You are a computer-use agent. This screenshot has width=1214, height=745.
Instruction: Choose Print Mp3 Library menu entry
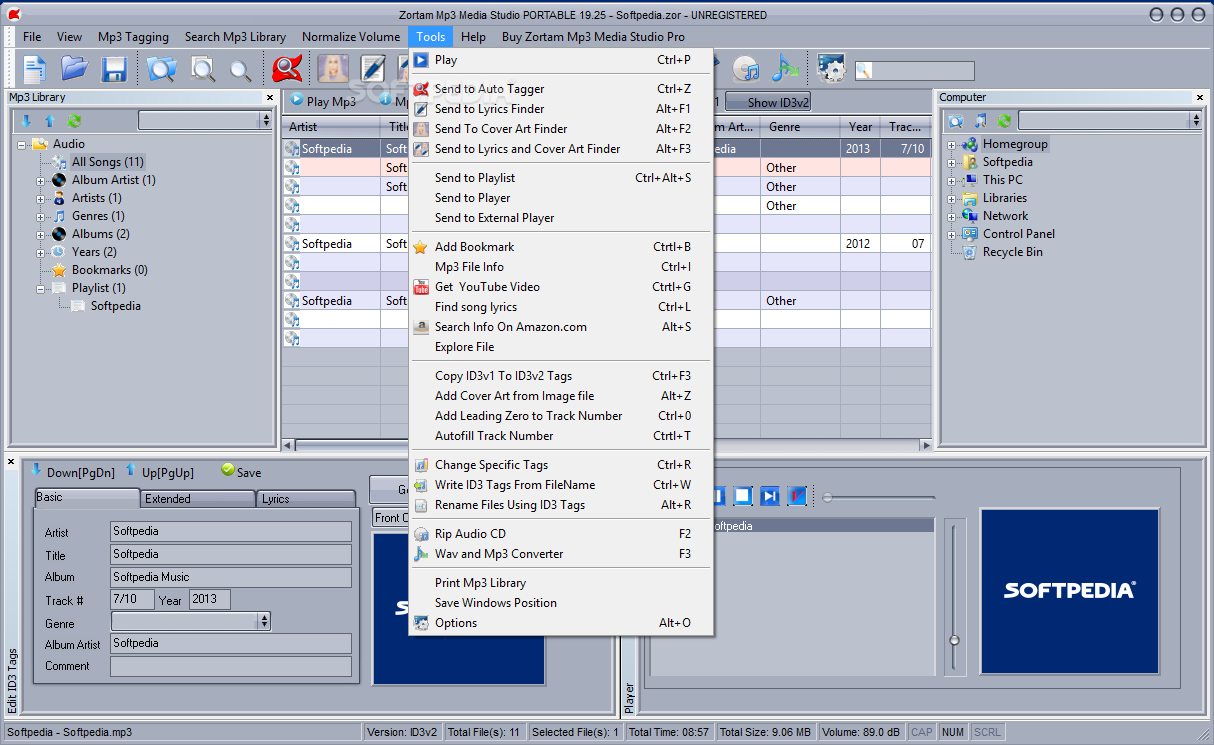tap(561, 583)
